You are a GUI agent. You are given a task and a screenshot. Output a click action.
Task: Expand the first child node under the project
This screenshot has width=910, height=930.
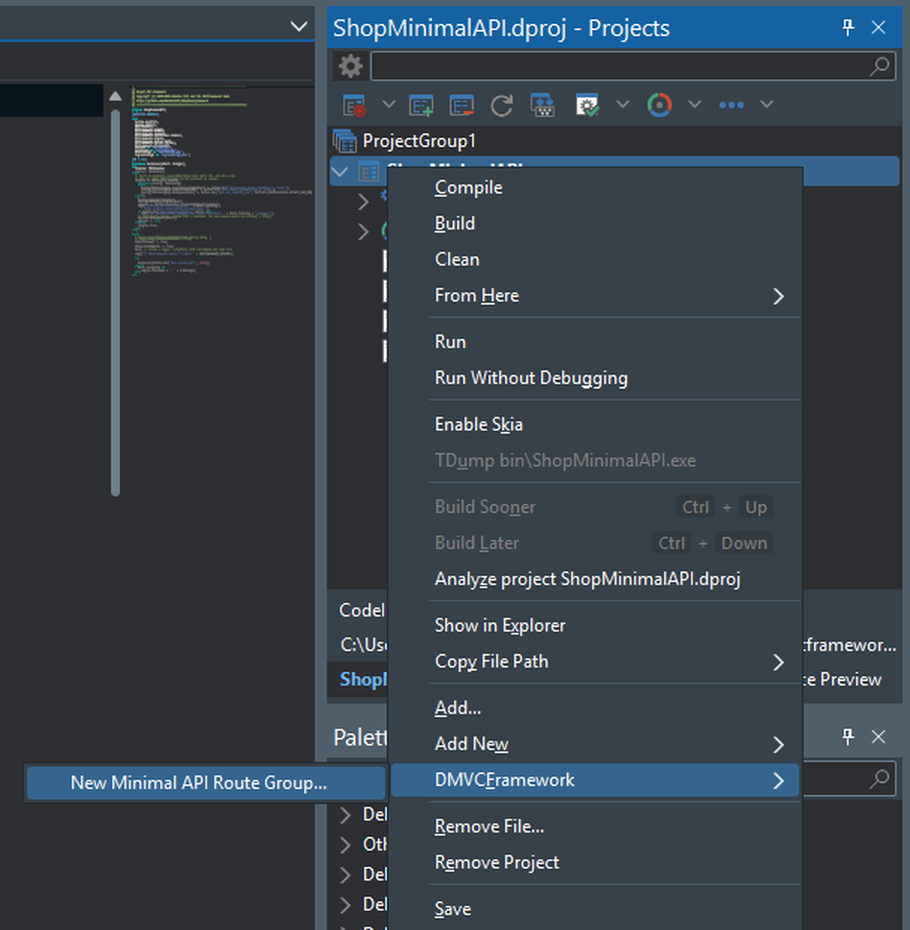pyautogui.click(x=363, y=202)
